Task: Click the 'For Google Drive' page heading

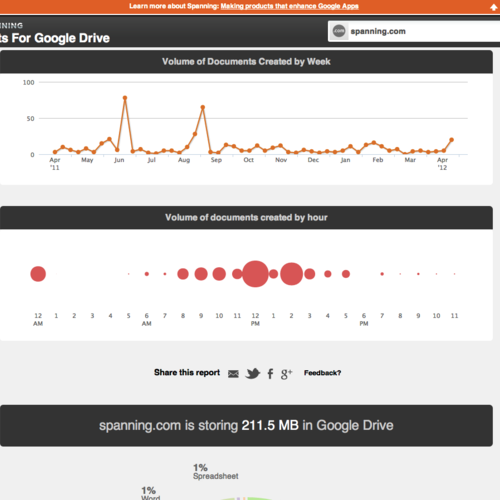Action: (x=61, y=38)
